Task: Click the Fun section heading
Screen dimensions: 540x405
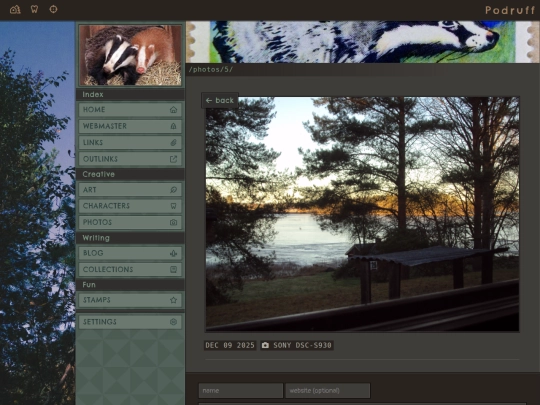Action: (x=89, y=285)
